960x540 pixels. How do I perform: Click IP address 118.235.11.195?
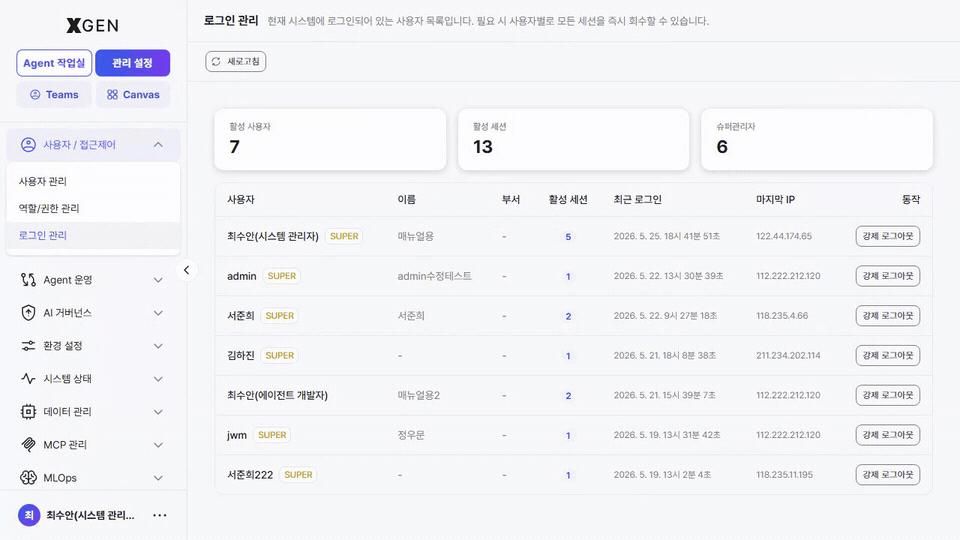[x=784, y=474]
